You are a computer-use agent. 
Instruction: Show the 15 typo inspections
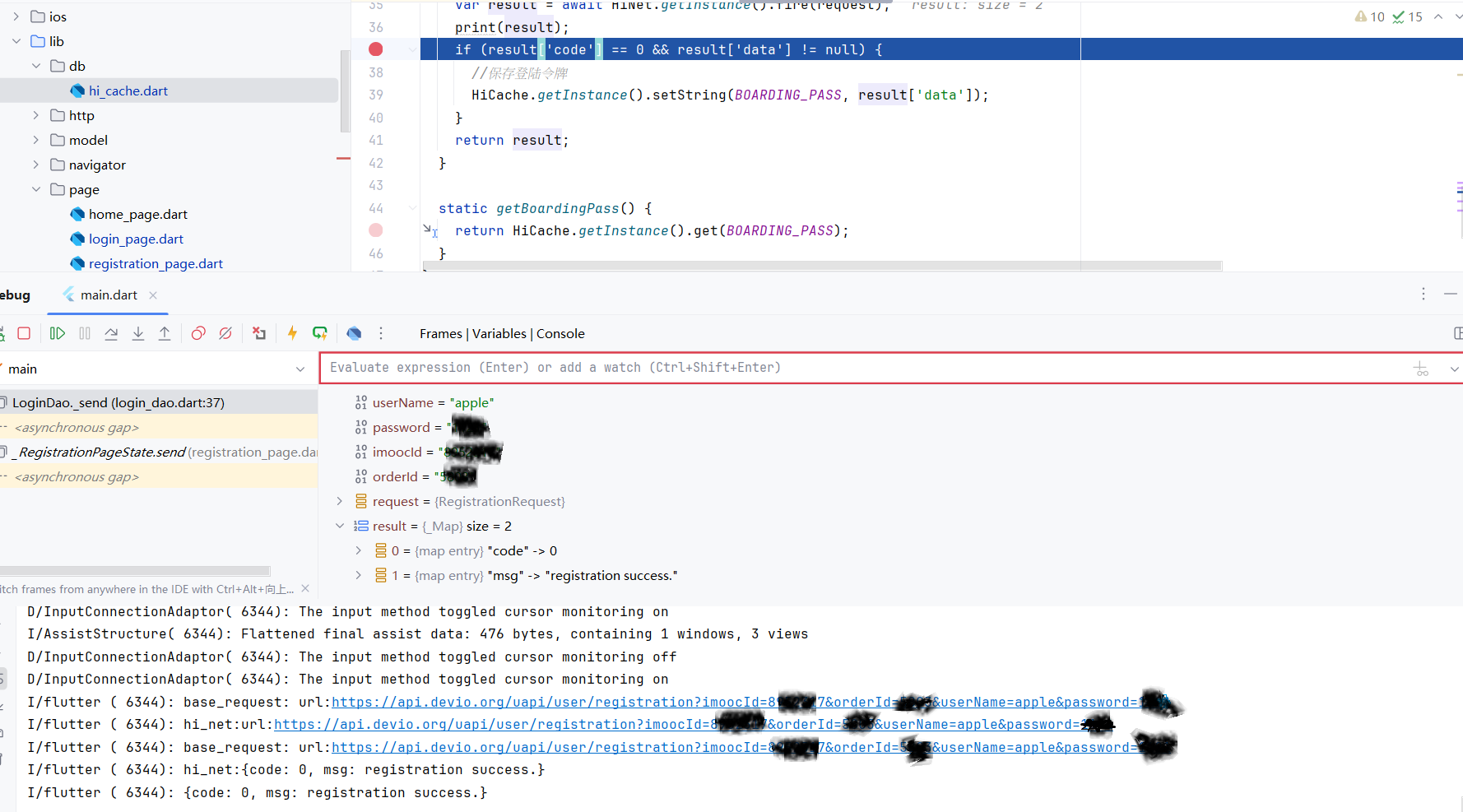pyautogui.click(x=1408, y=16)
